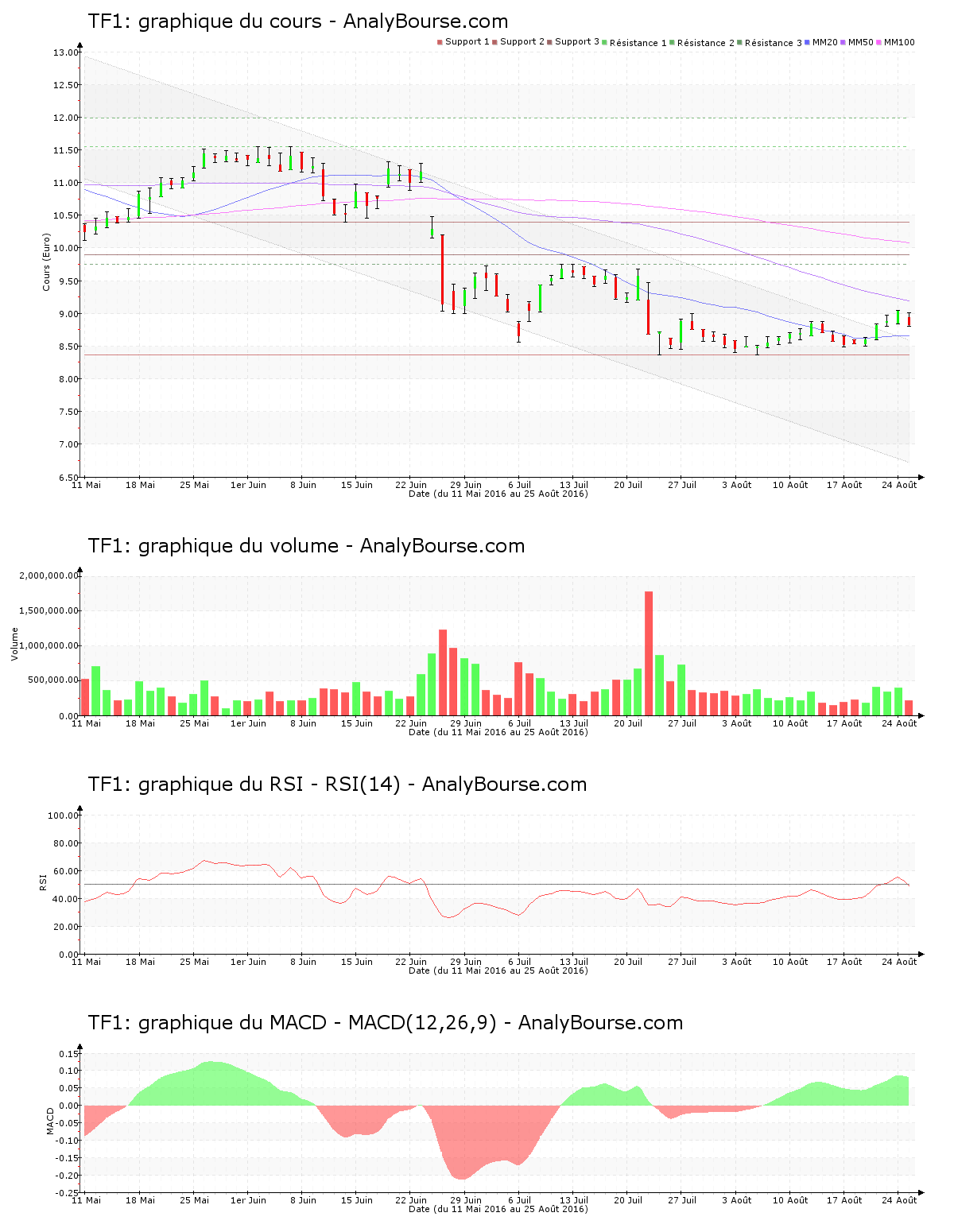
Task: Click '27 Juil' on the volume chart axis
Action: pos(682,723)
